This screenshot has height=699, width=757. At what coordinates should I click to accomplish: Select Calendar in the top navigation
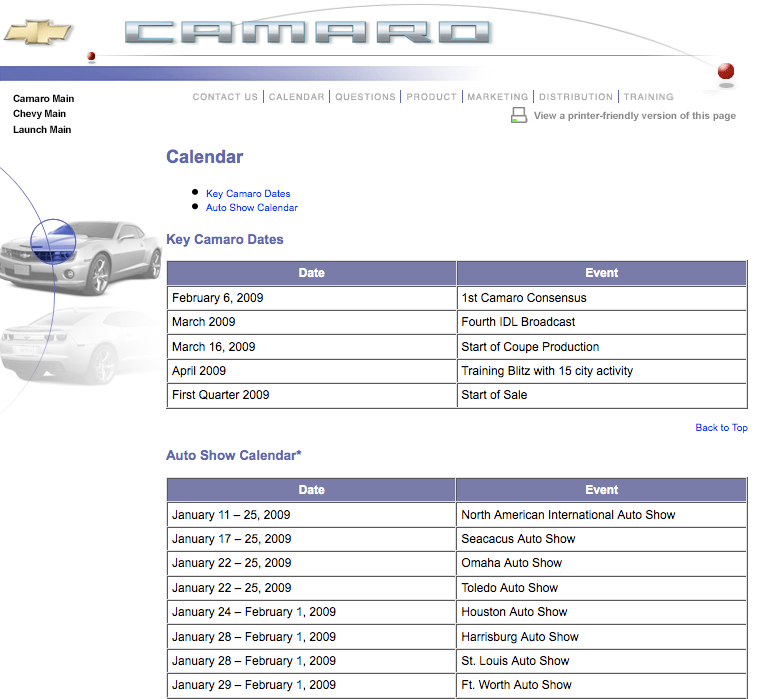click(296, 97)
